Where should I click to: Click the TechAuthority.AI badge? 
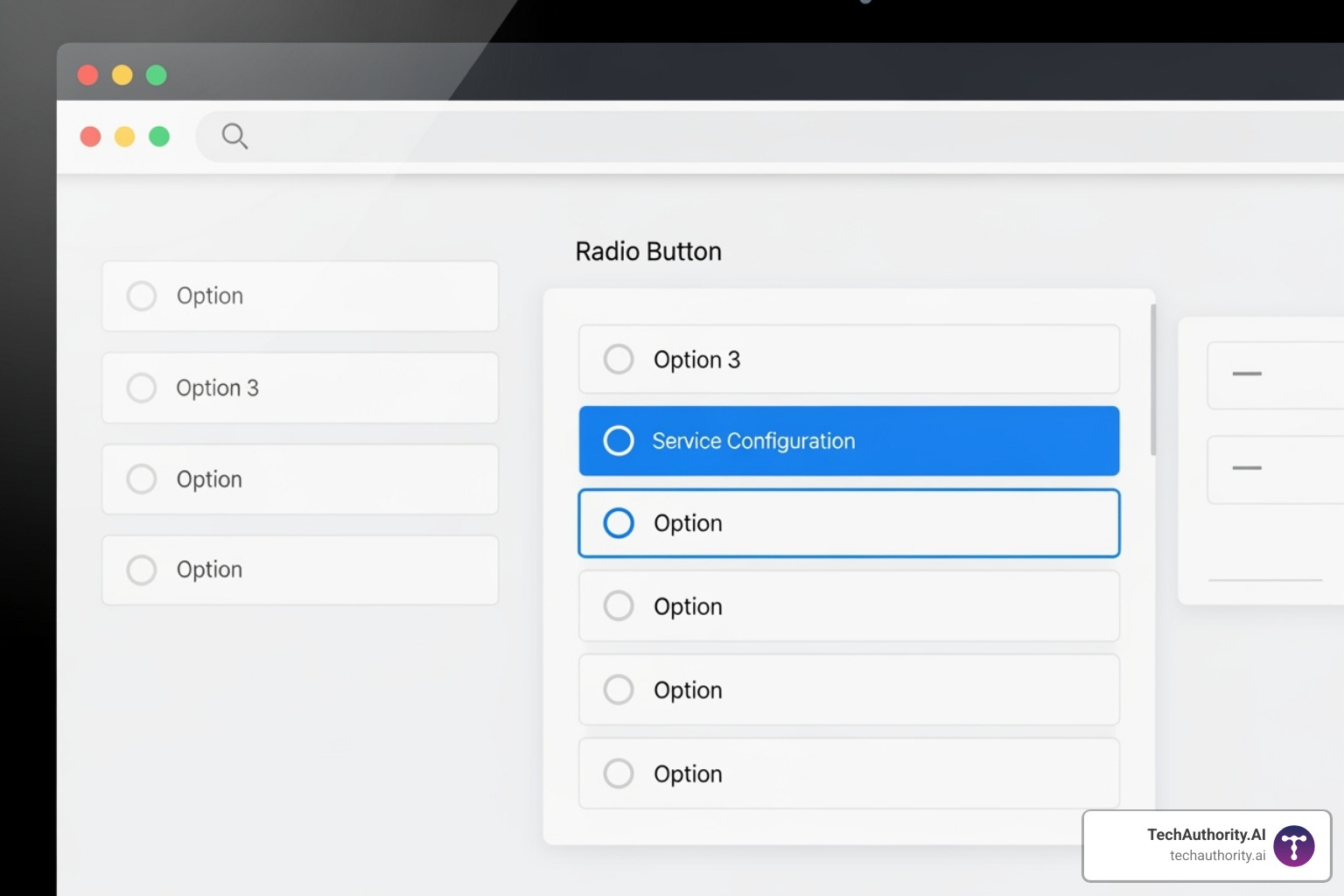1206,845
